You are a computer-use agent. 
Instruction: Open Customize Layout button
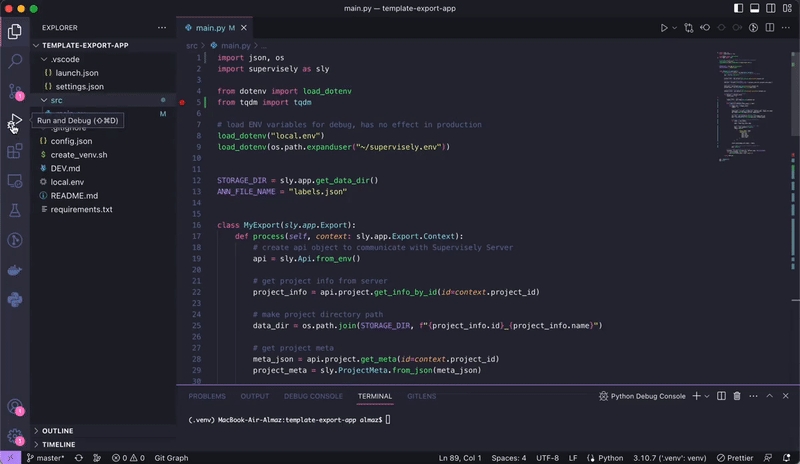point(787,8)
